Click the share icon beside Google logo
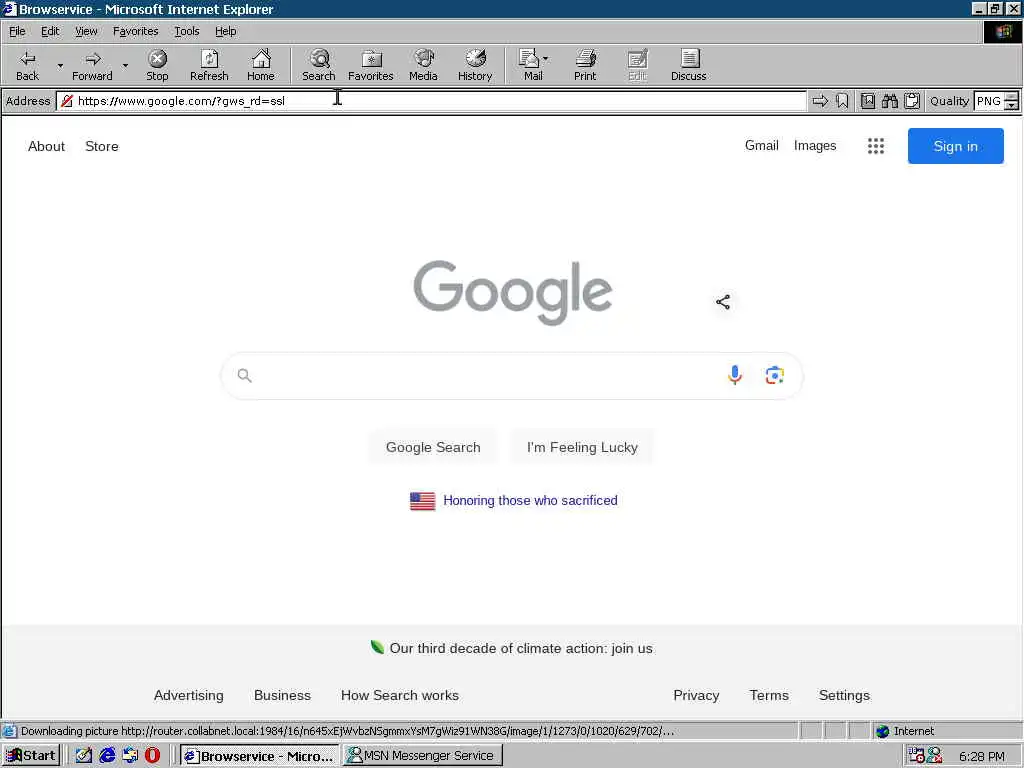This screenshot has width=1024, height=768. [x=723, y=302]
